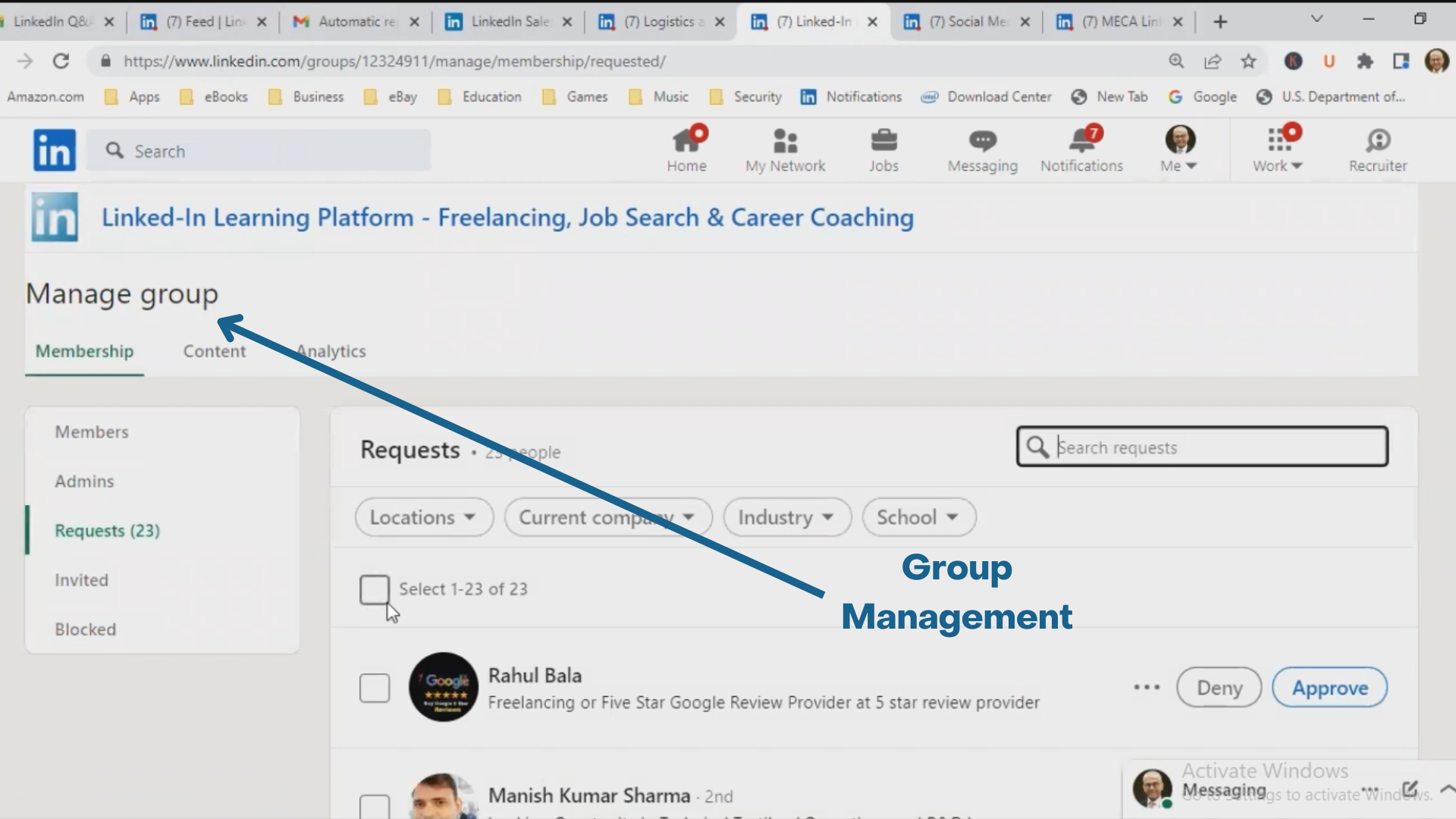Viewport: 1456px width, 819px height.
Task: Click the LinkedIn Search box
Action: [x=259, y=150]
